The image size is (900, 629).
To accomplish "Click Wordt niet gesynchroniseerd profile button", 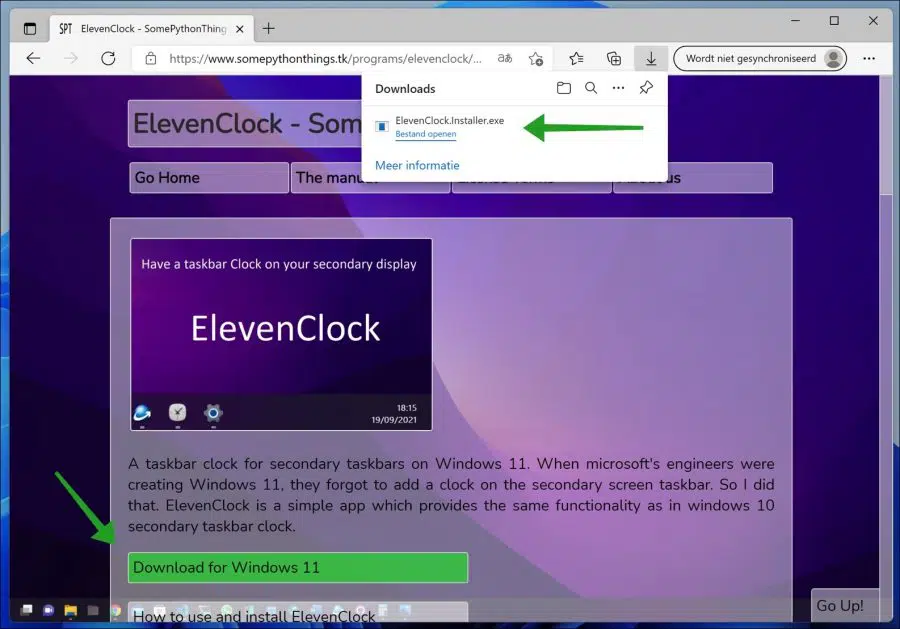I will pos(760,59).
